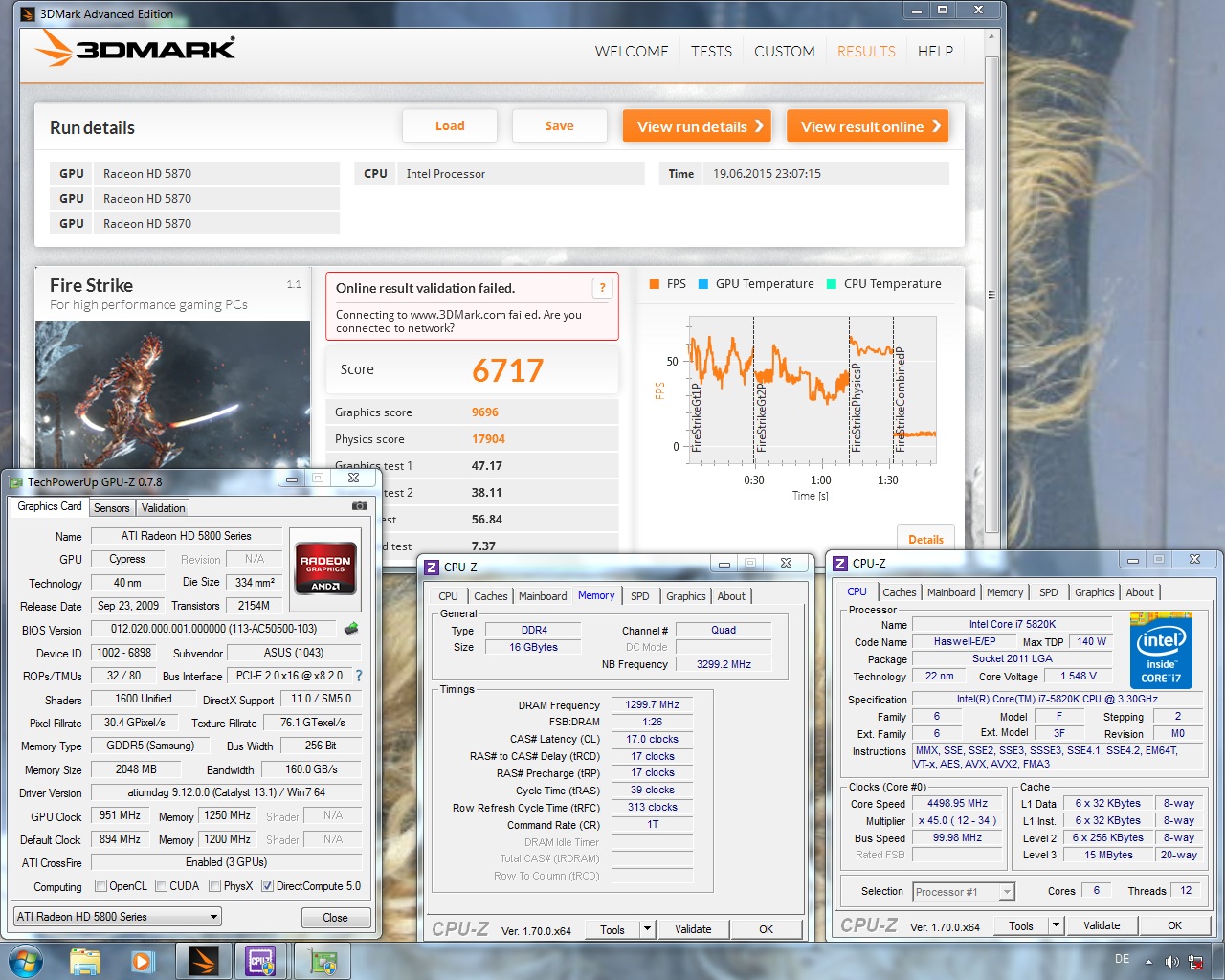Viewport: 1225px width, 980px height.
Task: Open Windows Start orb
Action: 25,961
